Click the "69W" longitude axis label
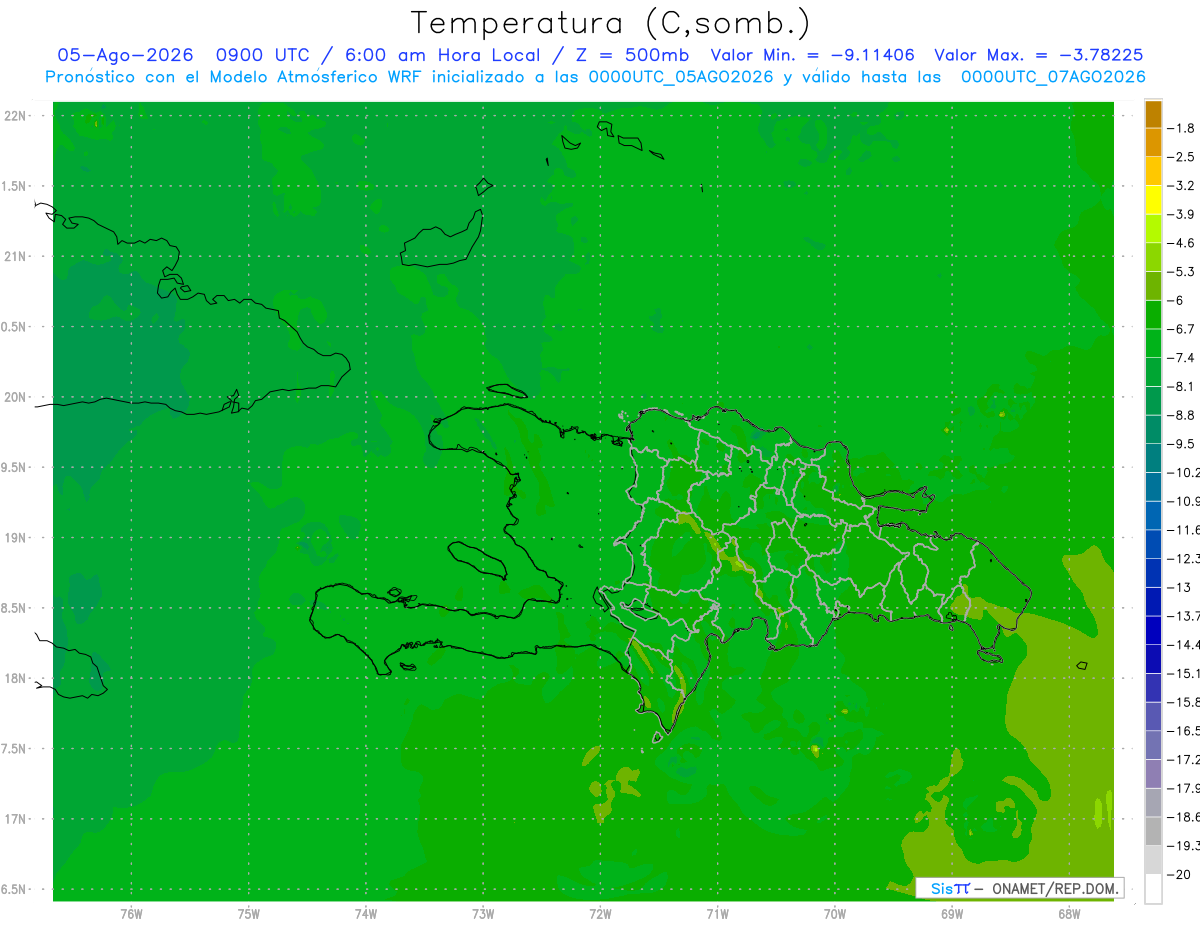 [x=952, y=914]
